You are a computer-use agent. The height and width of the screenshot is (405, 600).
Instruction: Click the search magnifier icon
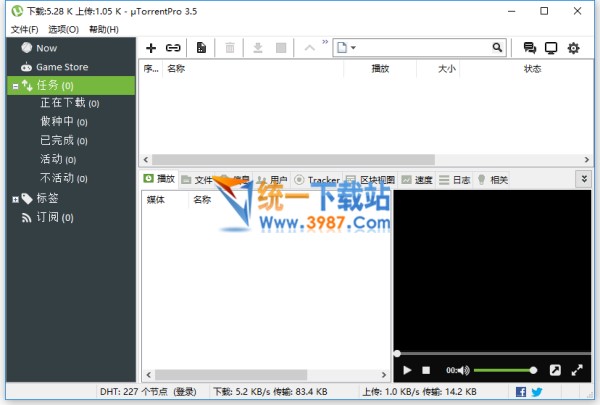pyautogui.click(x=497, y=47)
